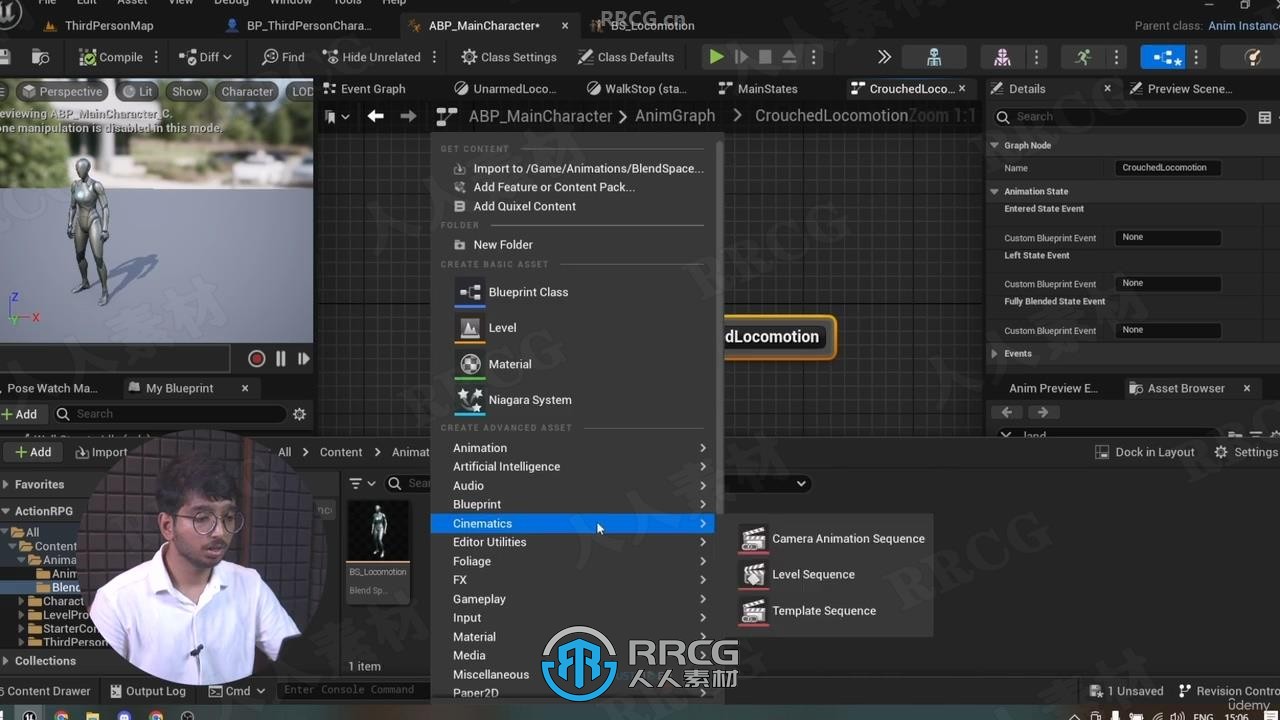Open the MainStates tab
The width and height of the screenshot is (1280, 720).
(768, 89)
